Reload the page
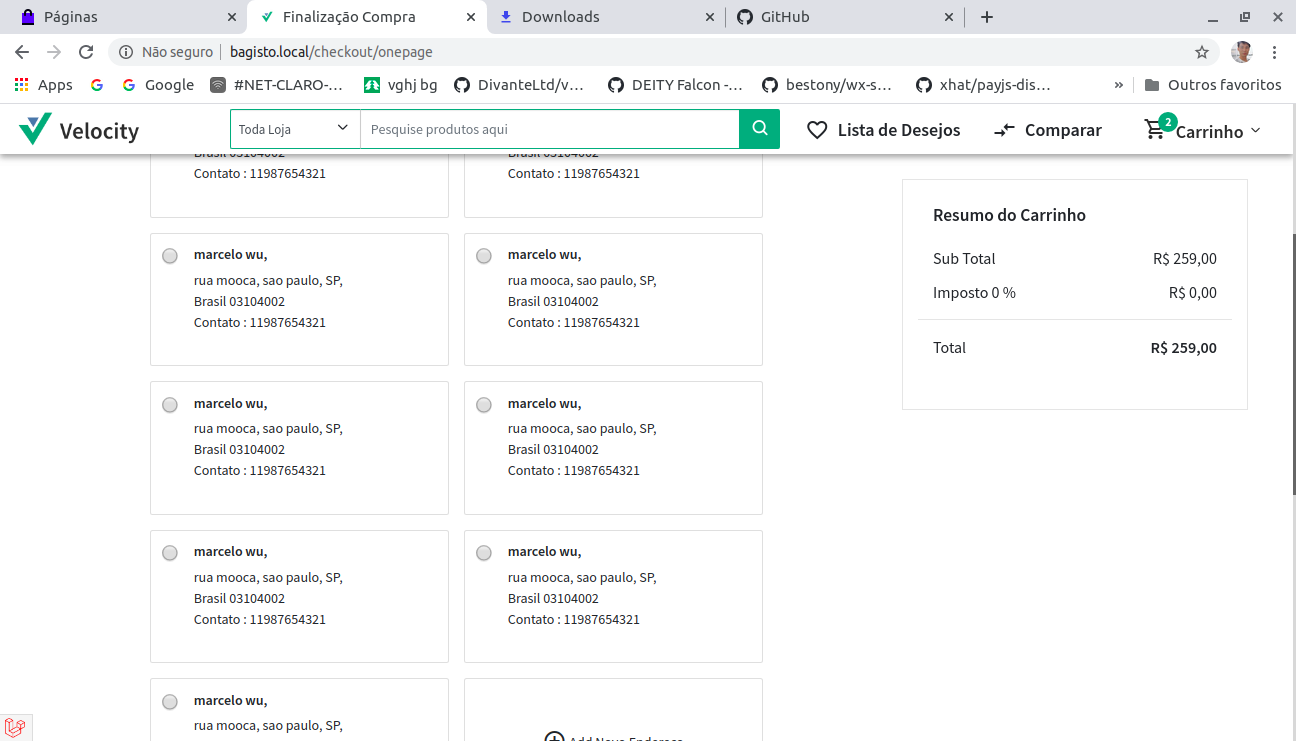Image resolution: width=1296 pixels, height=741 pixels. pos(86,52)
